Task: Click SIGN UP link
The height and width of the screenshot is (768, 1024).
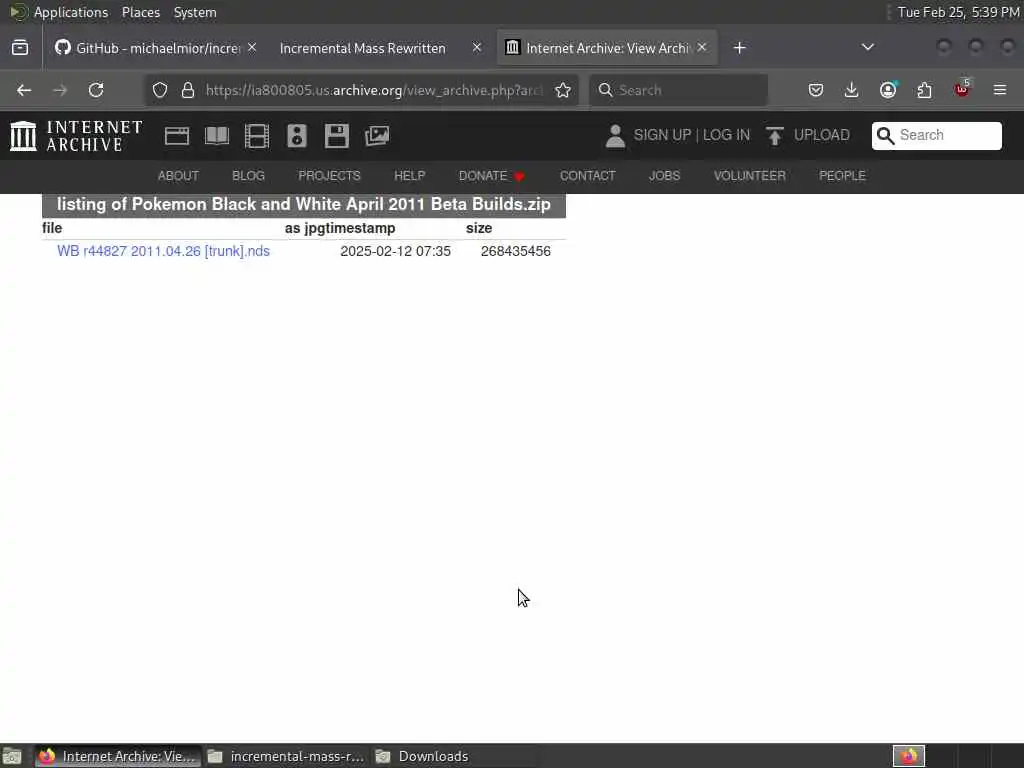Action: point(662,135)
